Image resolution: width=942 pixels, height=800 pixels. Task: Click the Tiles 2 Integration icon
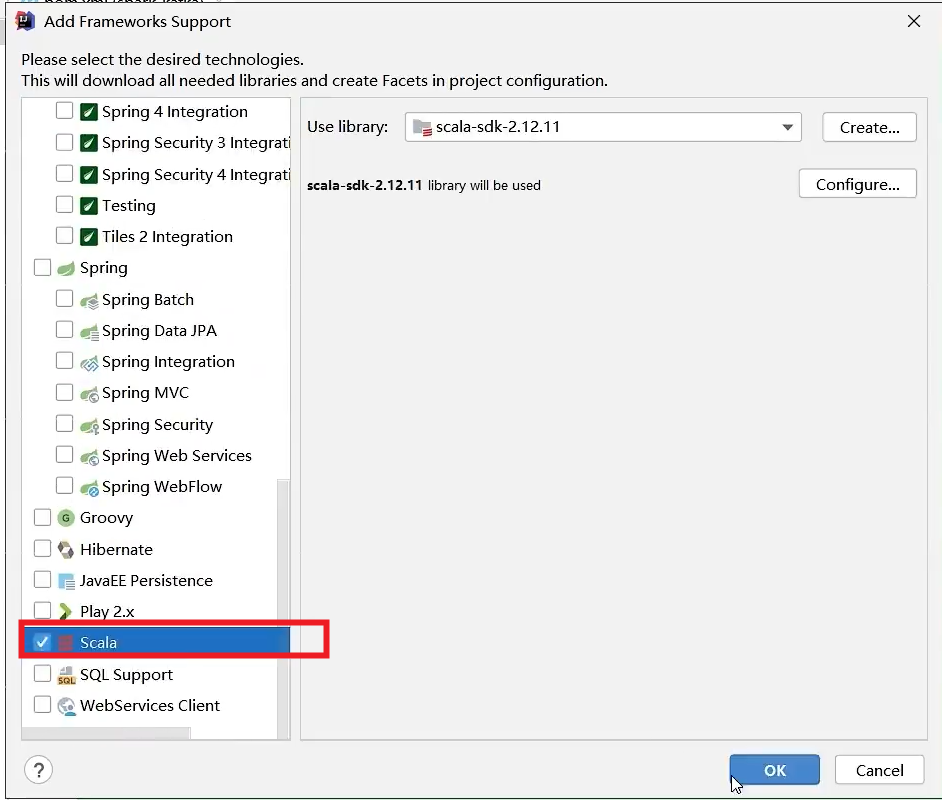[x=89, y=237]
